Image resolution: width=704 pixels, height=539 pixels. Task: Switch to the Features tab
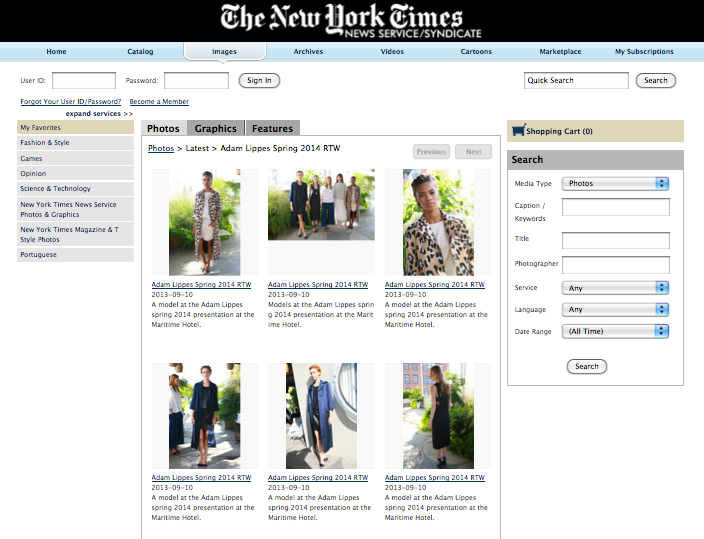point(273,128)
